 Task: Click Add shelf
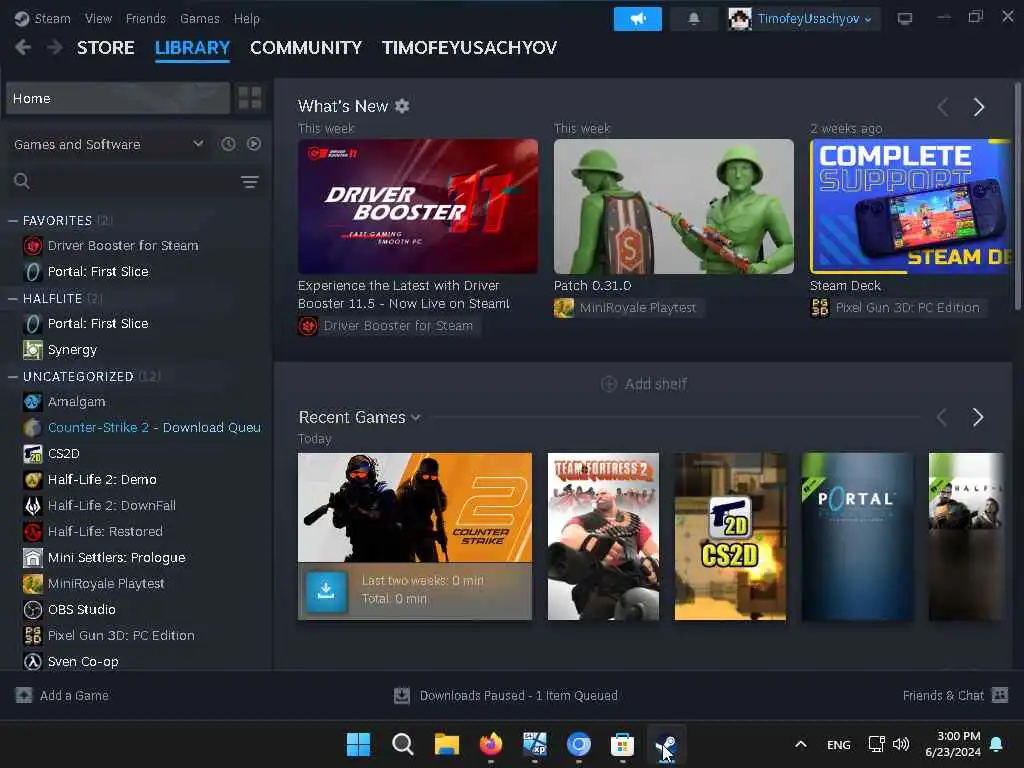644,384
